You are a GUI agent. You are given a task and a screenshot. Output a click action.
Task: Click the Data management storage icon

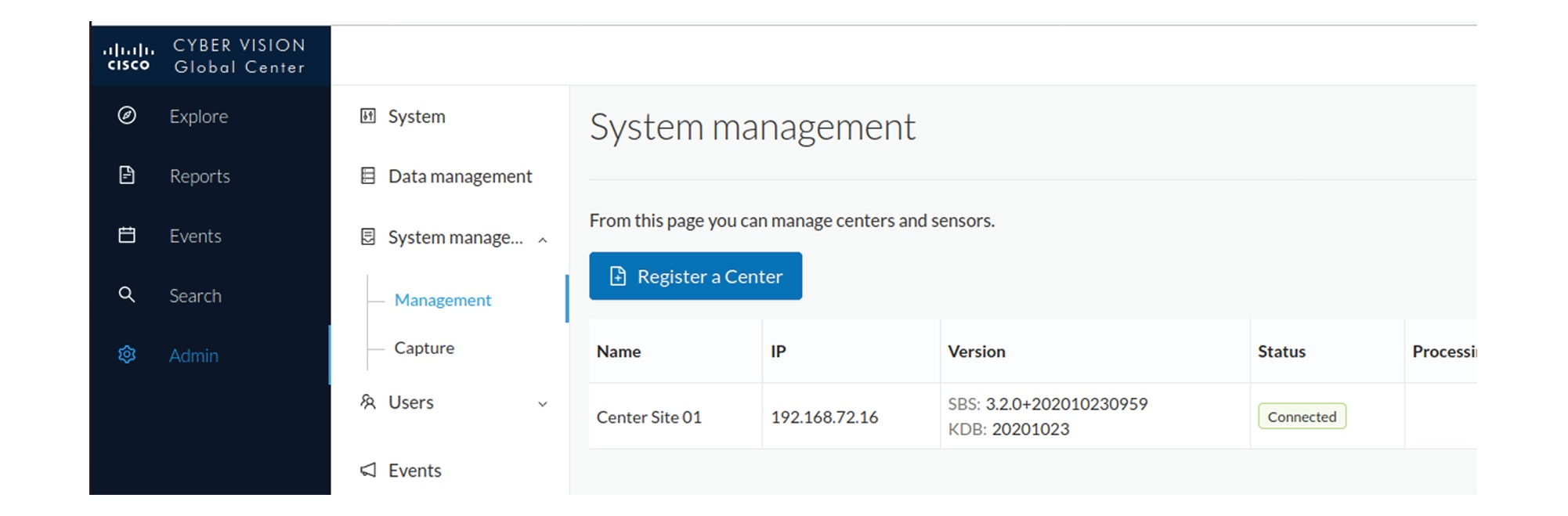pyautogui.click(x=368, y=175)
